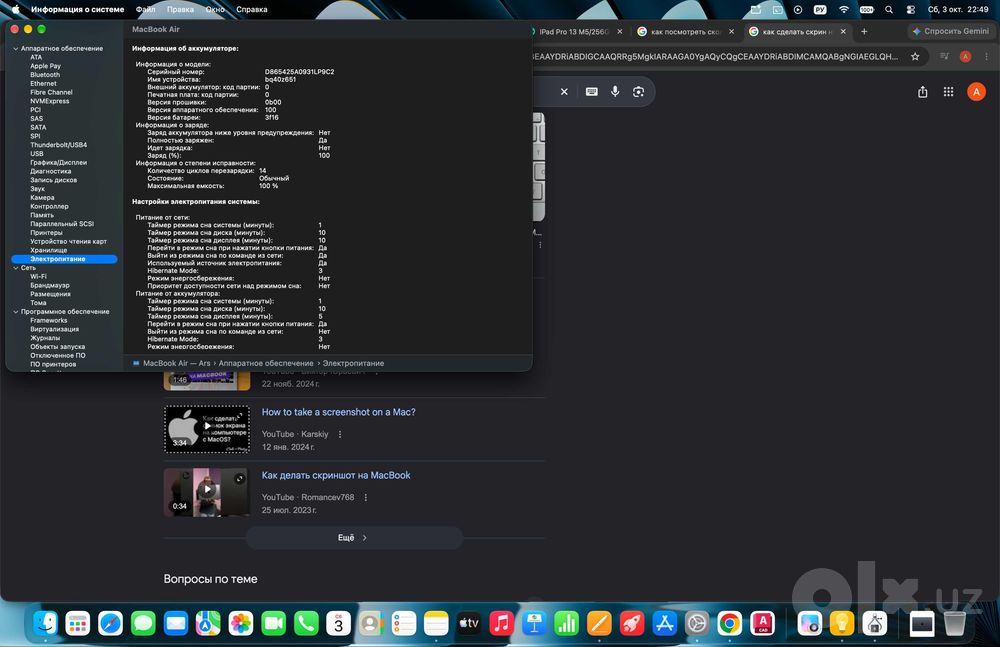Open Notes app in the Dock
Screen dimensions: 1000x647
click(x=436, y=623)
